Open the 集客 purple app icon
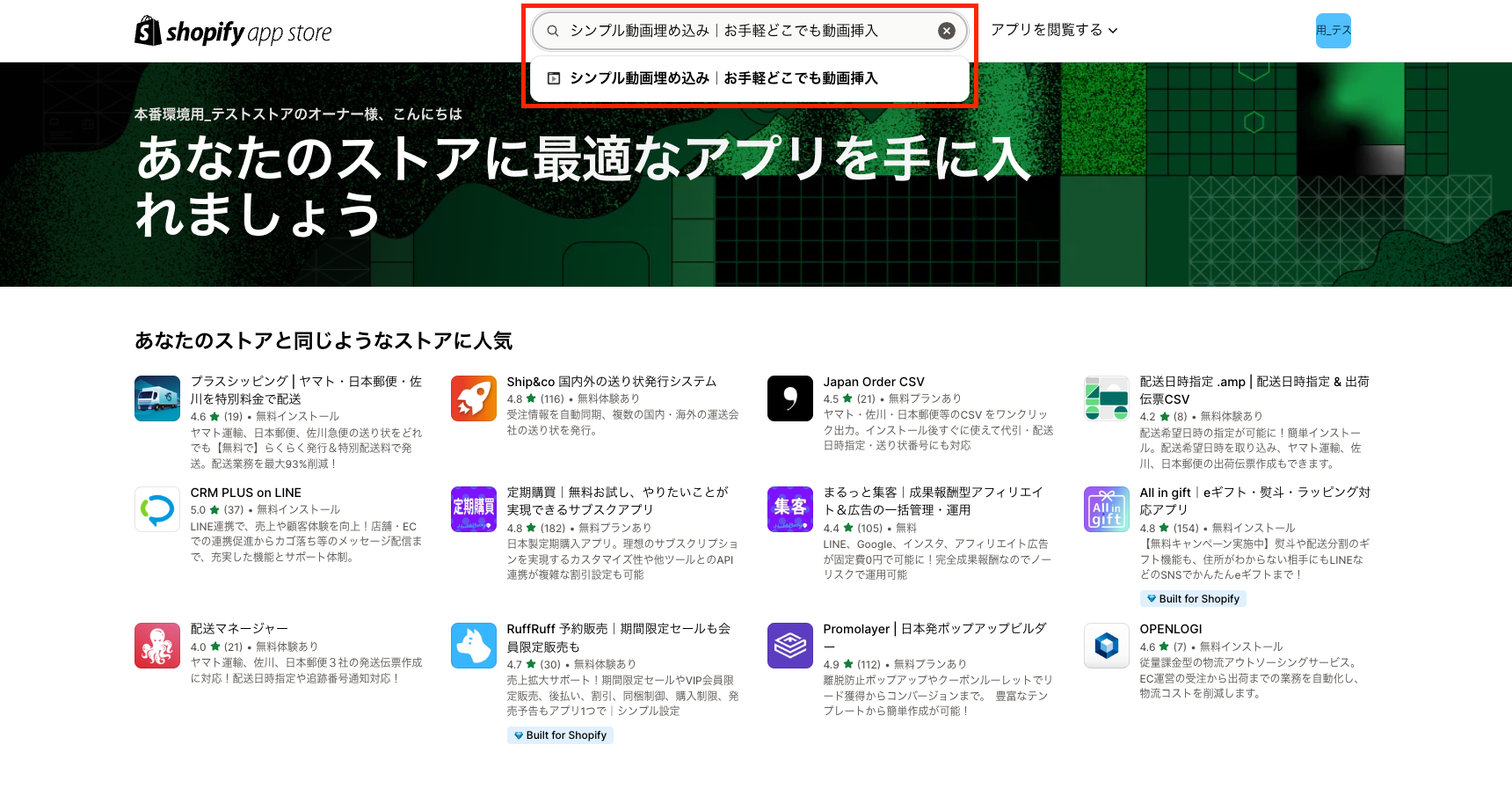The height and width of the screenshot is (789, 1512). pos(790,509)
